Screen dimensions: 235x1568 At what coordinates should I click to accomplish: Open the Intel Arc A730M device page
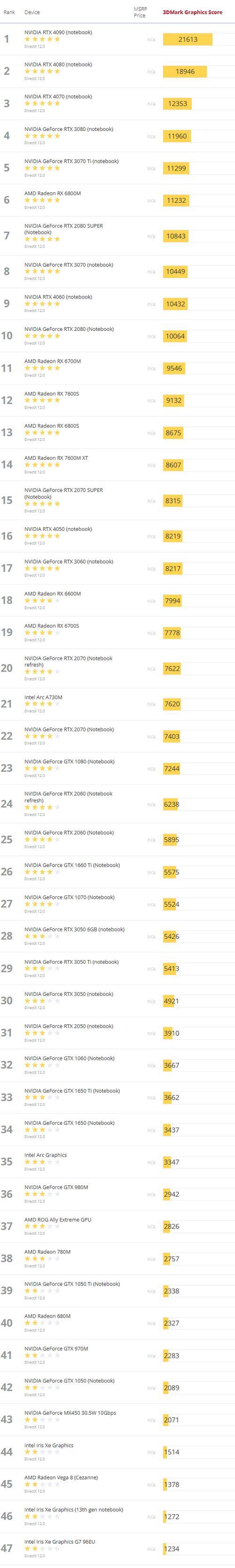[43, 697]
